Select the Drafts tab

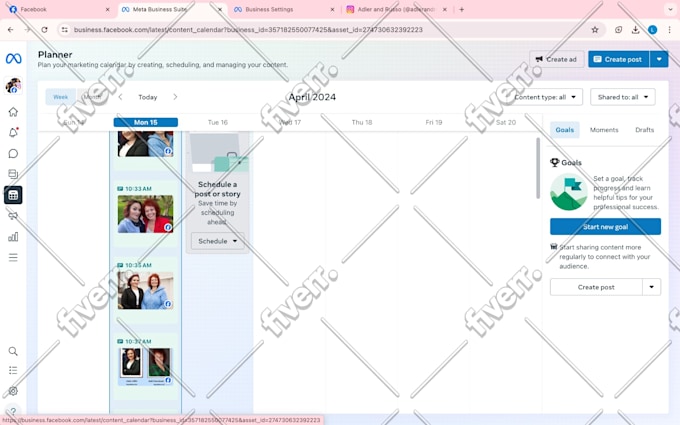[x=644, y=130]
